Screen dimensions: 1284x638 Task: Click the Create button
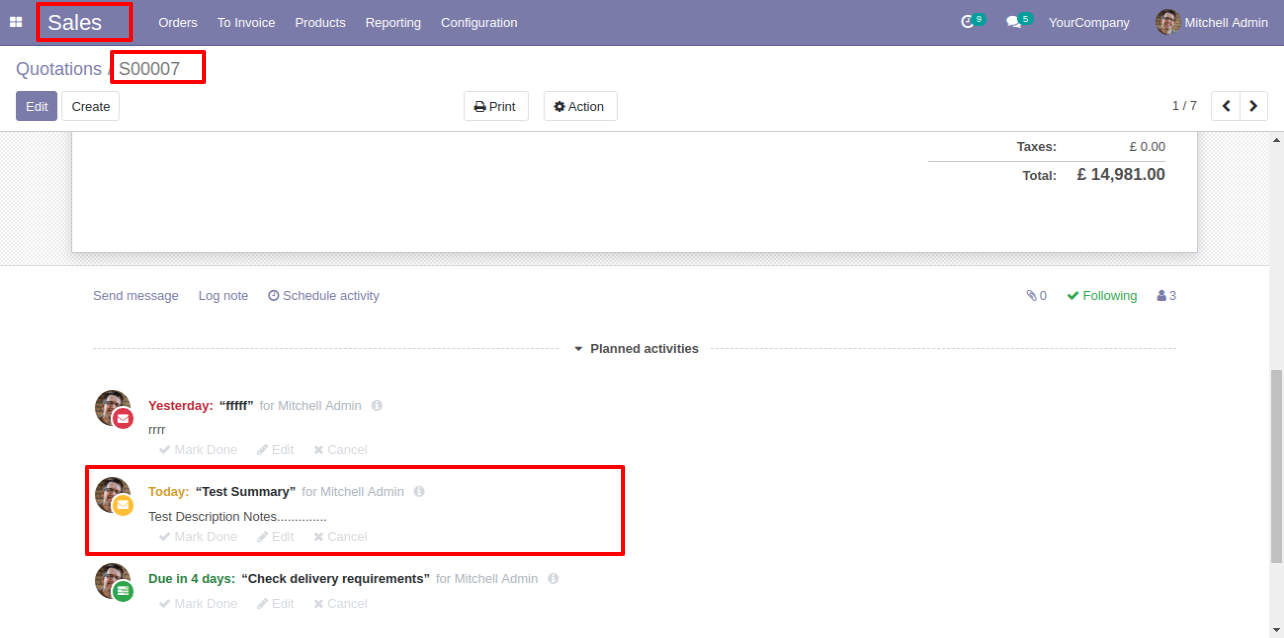[x=91, y=106]
